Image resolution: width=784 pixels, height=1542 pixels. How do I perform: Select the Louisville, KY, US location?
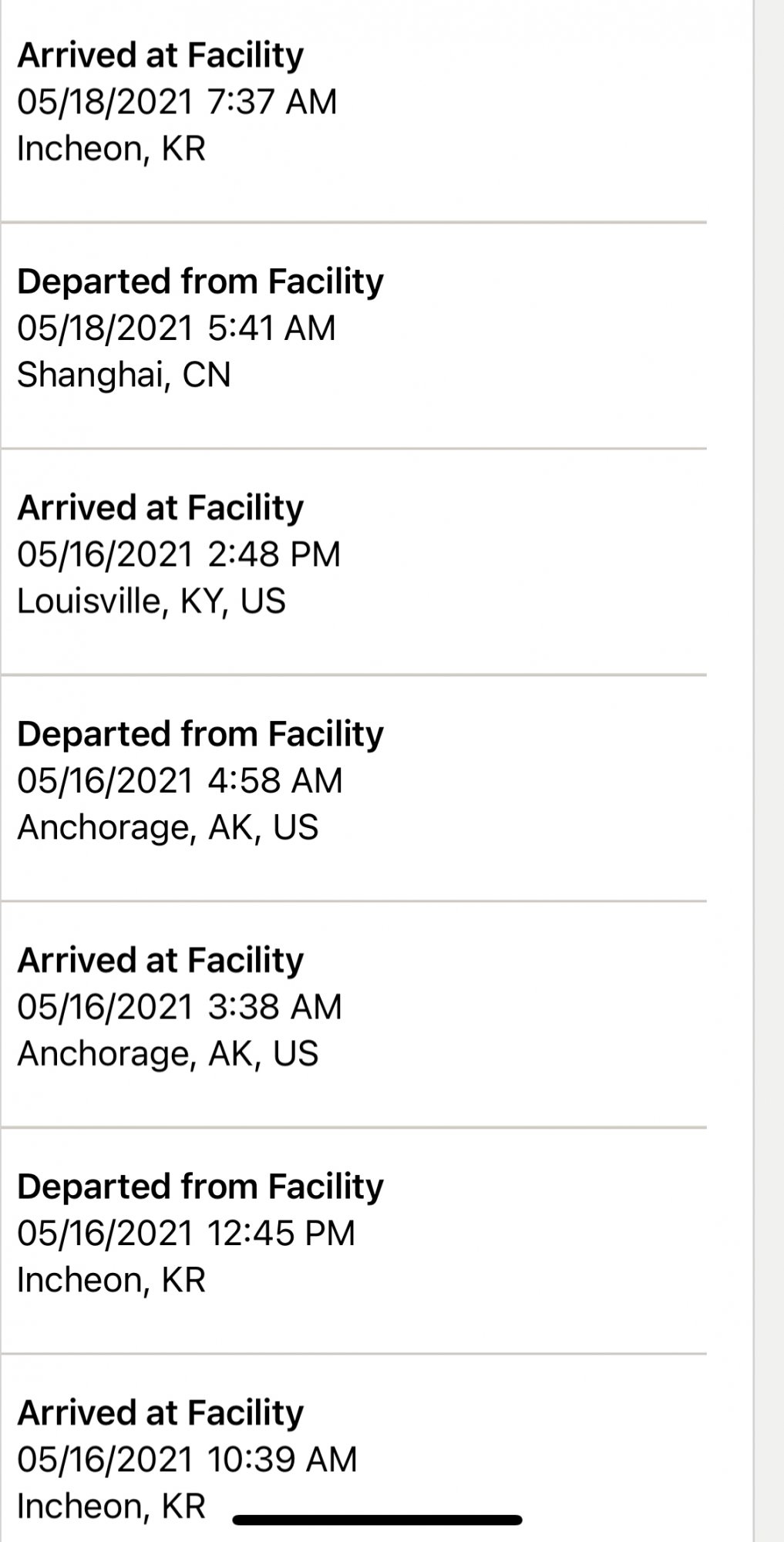(x=151, y=601)
